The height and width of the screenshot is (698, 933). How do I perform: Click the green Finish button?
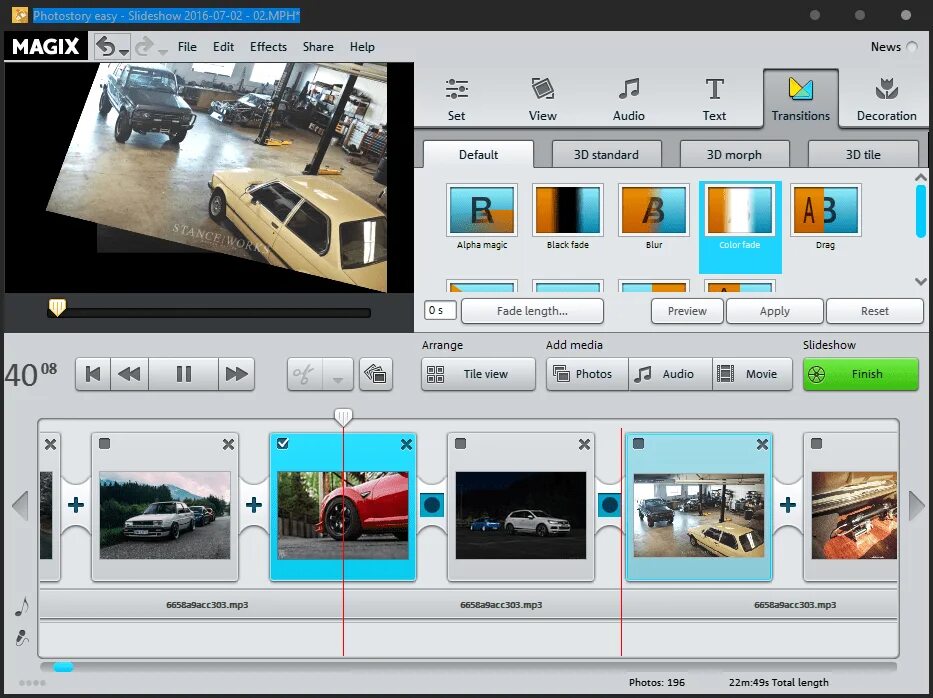point(860,374)
